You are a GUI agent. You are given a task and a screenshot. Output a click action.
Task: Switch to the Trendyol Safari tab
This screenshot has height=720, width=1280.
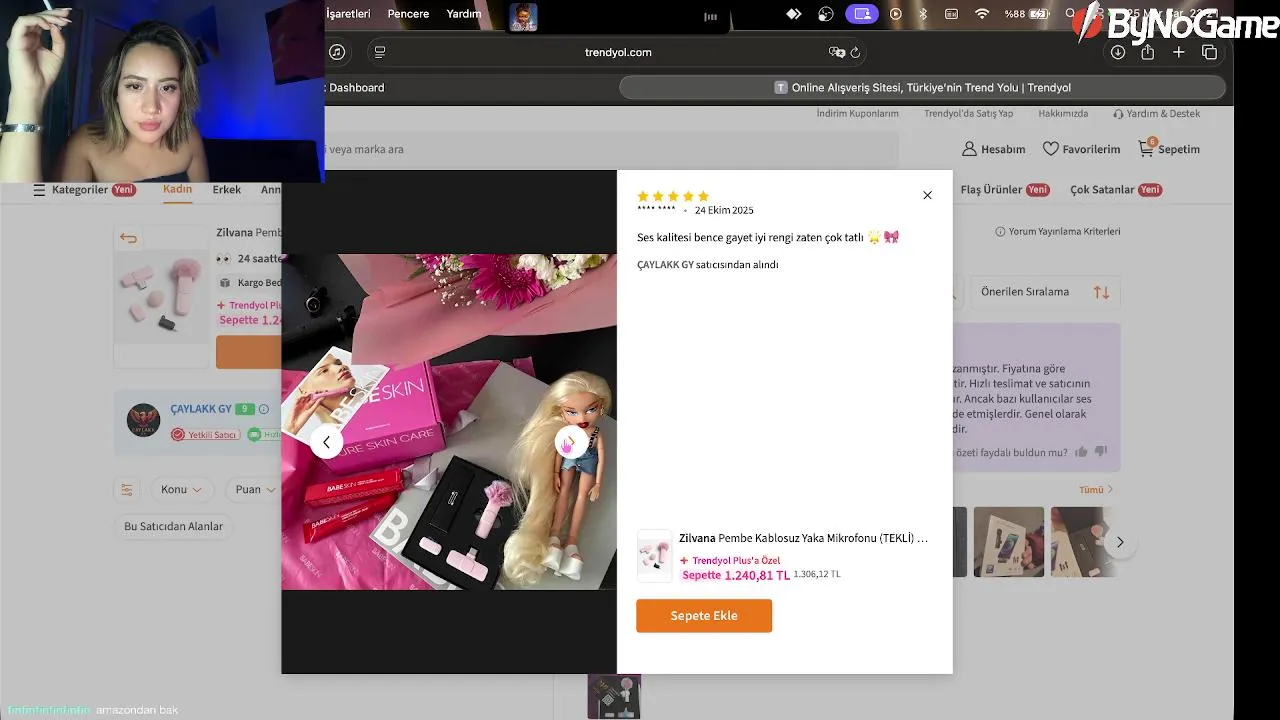pos(922,88)
